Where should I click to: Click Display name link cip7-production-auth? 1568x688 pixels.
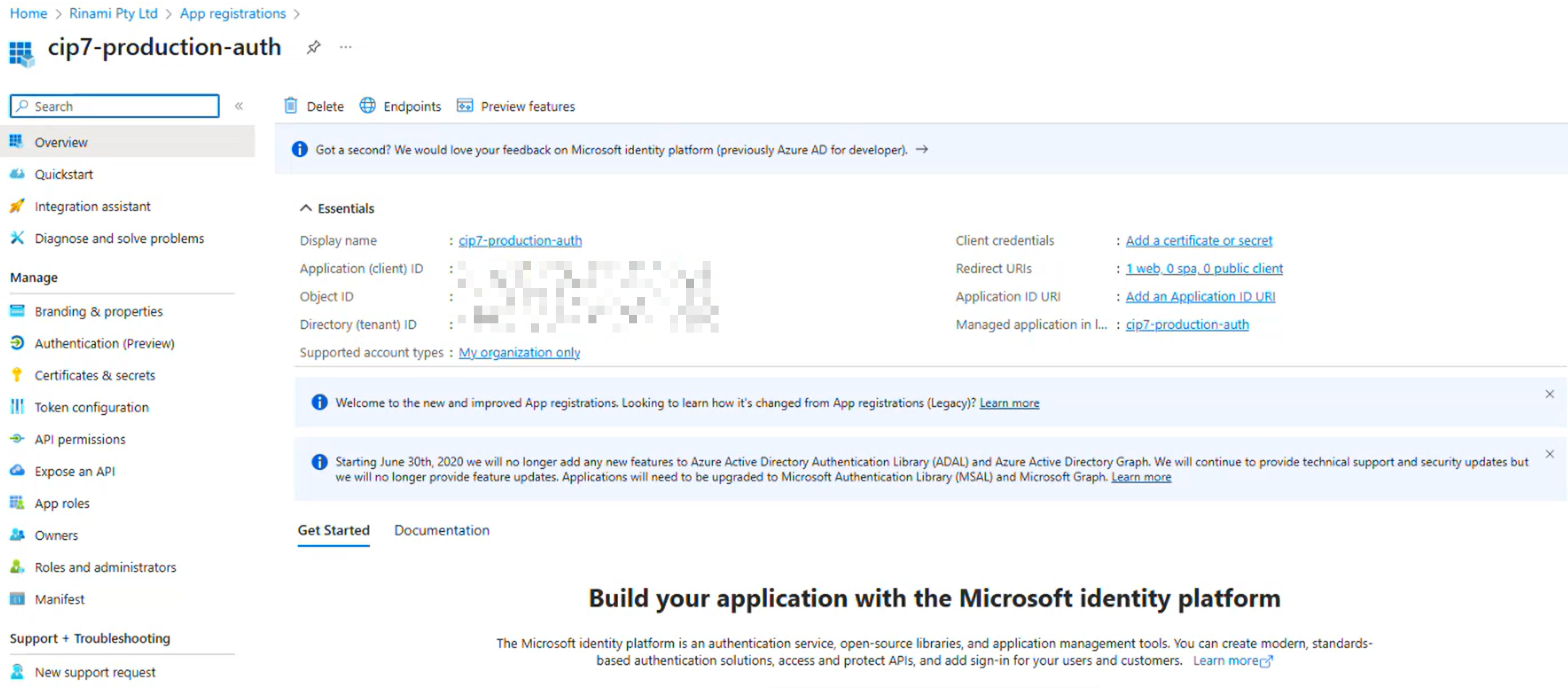click(520, 240)
